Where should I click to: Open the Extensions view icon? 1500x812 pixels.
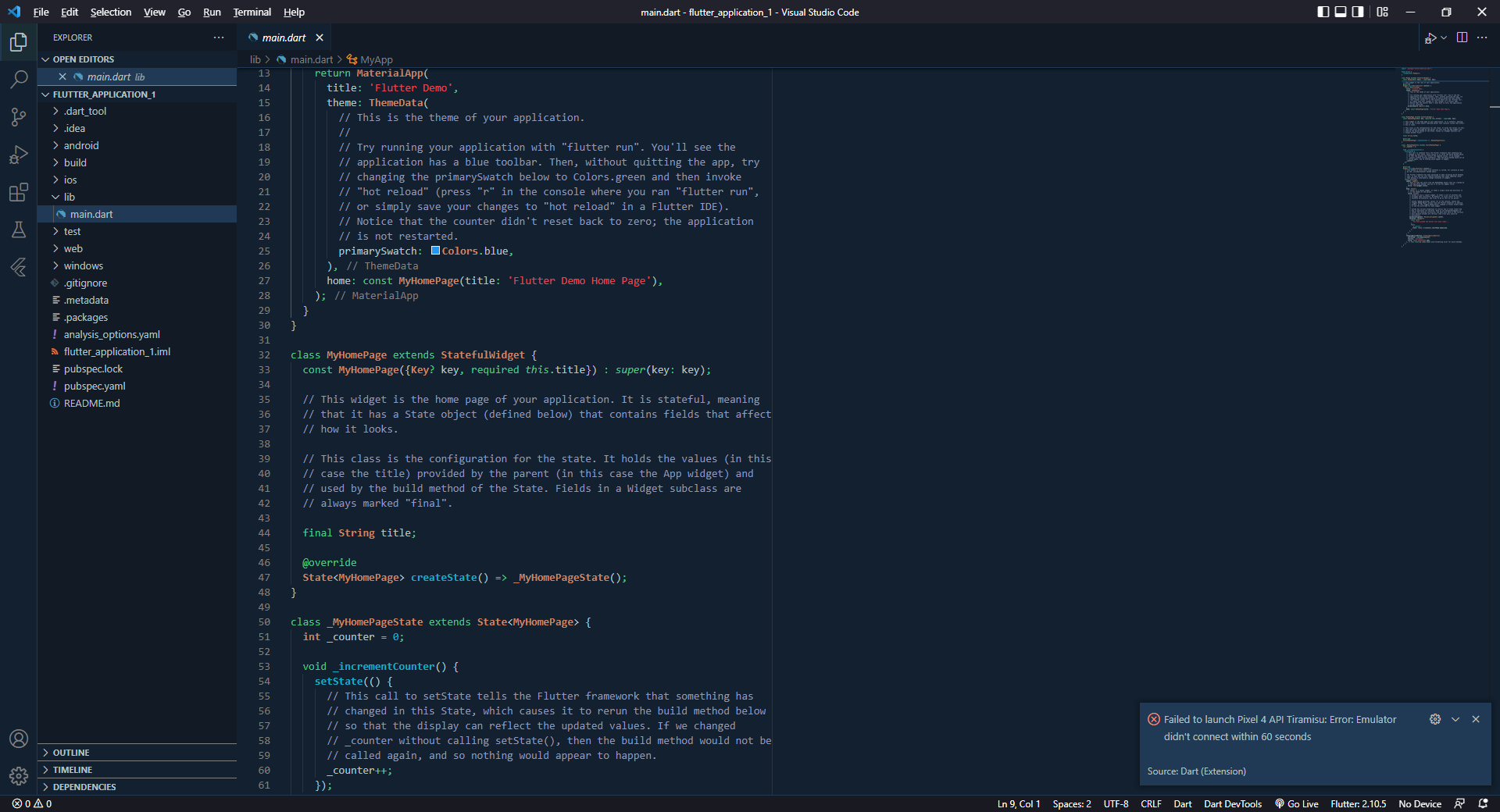coord(19,192)
